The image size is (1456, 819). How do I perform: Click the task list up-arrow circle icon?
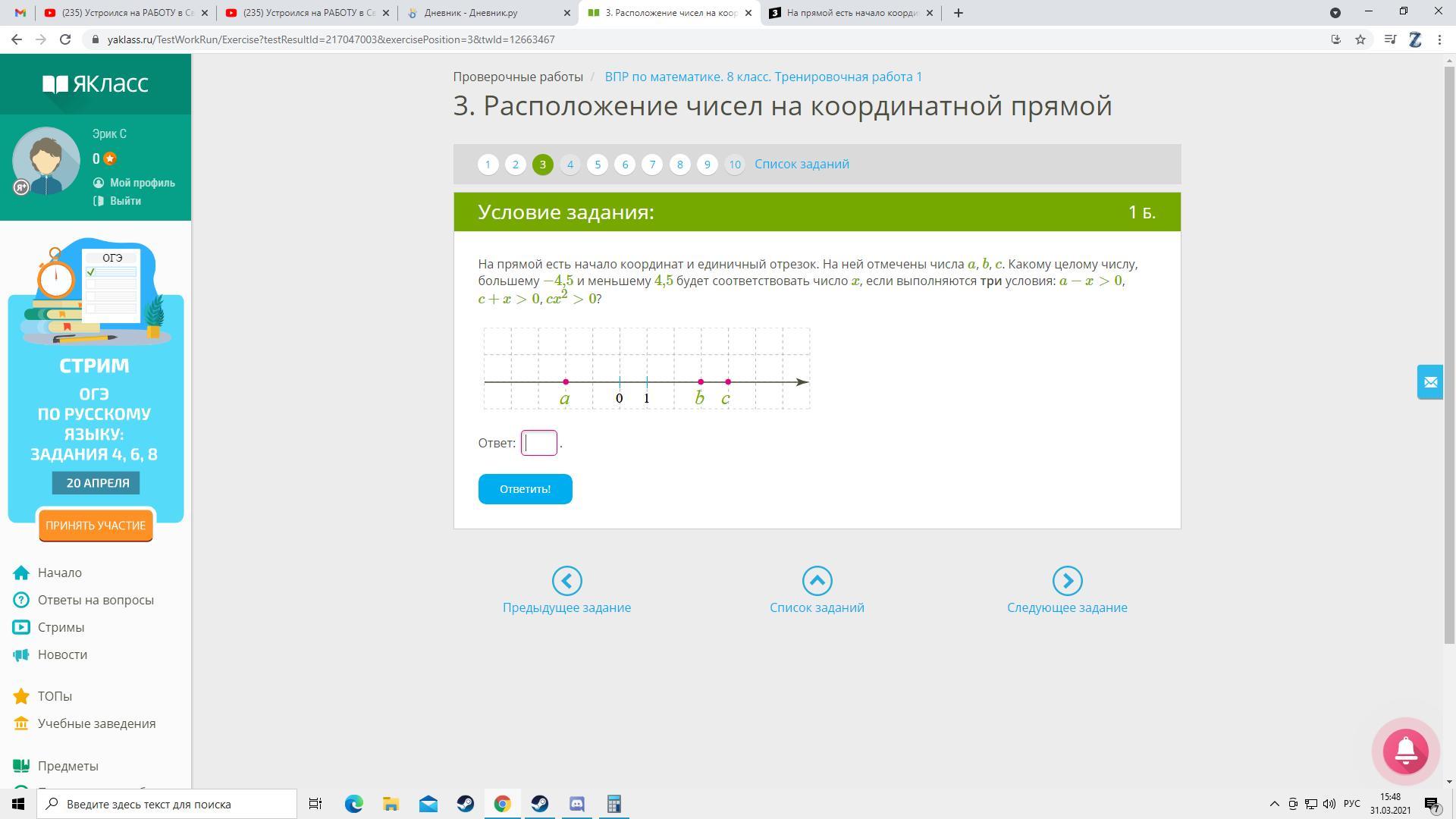[817, 581]
